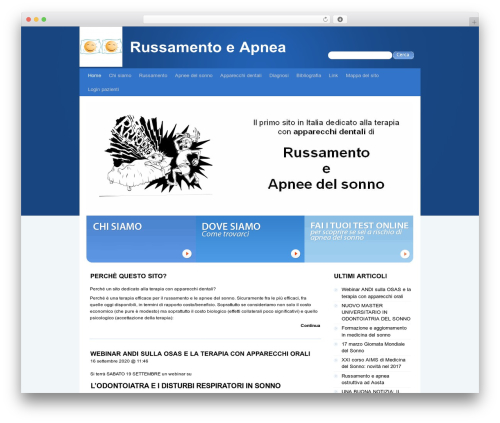Image resolution: width=500 pixels, height=423 pixels.
Task: Click the yellow minimize window button
Action: pos(36,19)
